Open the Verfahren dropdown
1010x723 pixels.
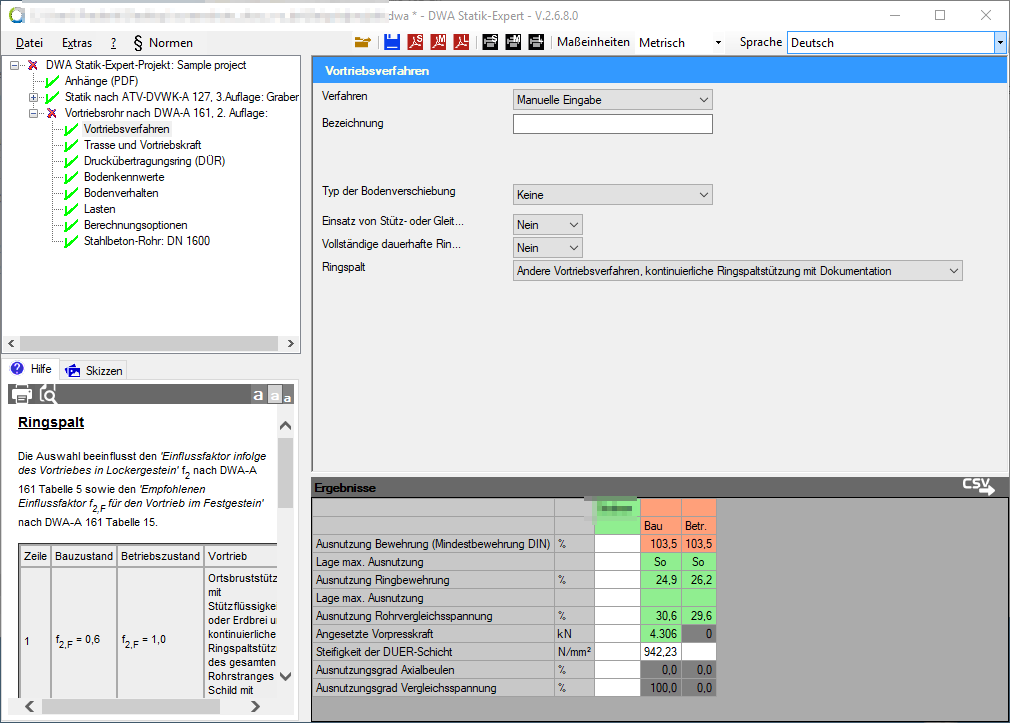tap(612, 100)
